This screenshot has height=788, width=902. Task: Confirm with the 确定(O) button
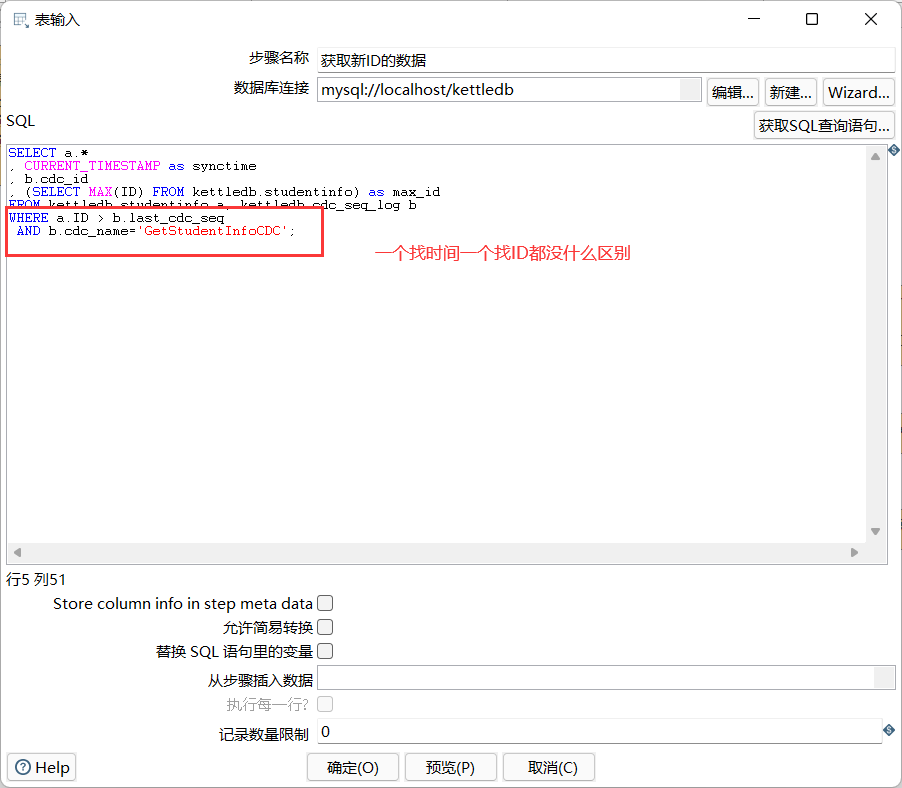tap(353, 767)
